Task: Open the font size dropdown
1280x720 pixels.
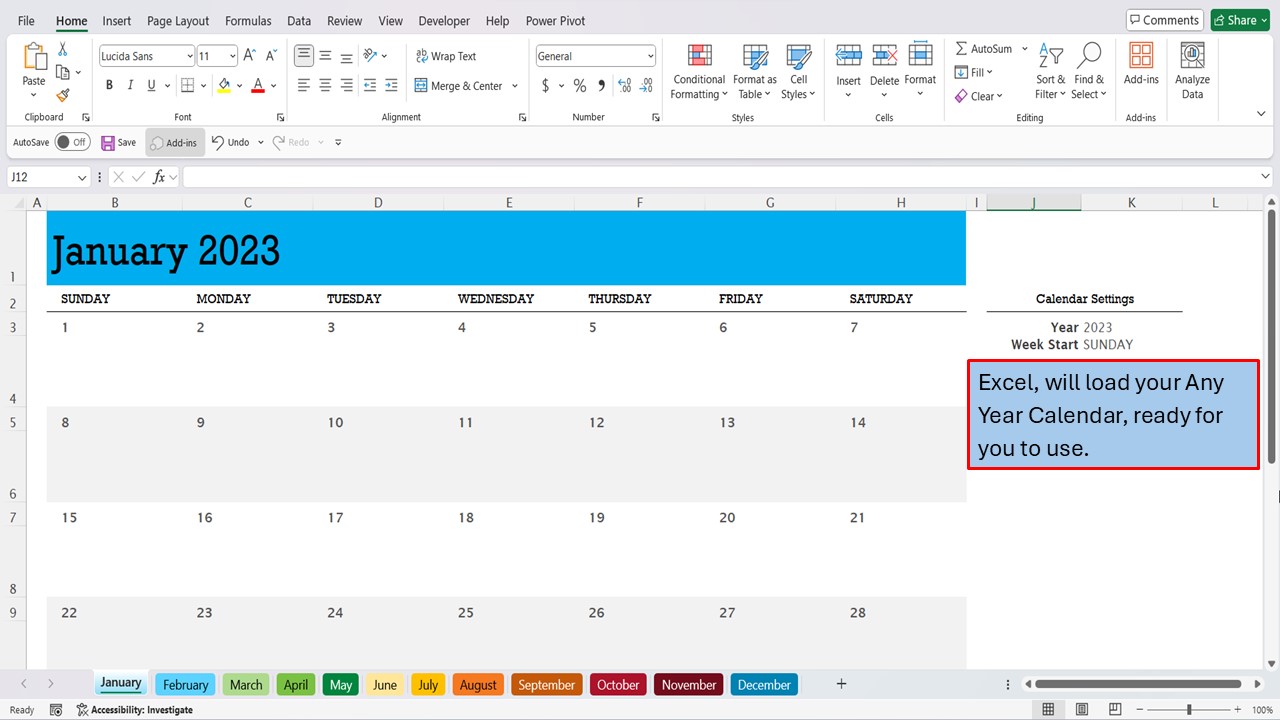Action: click(230, 55)
